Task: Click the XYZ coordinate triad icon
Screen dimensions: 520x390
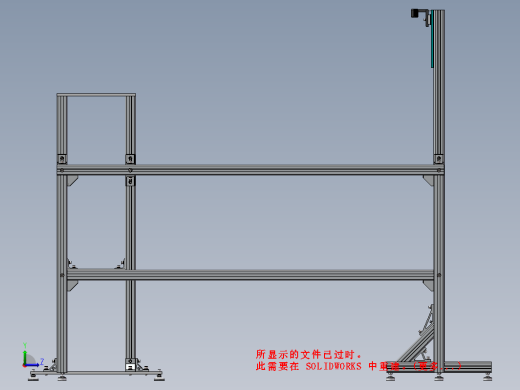Action: [33, 355]
